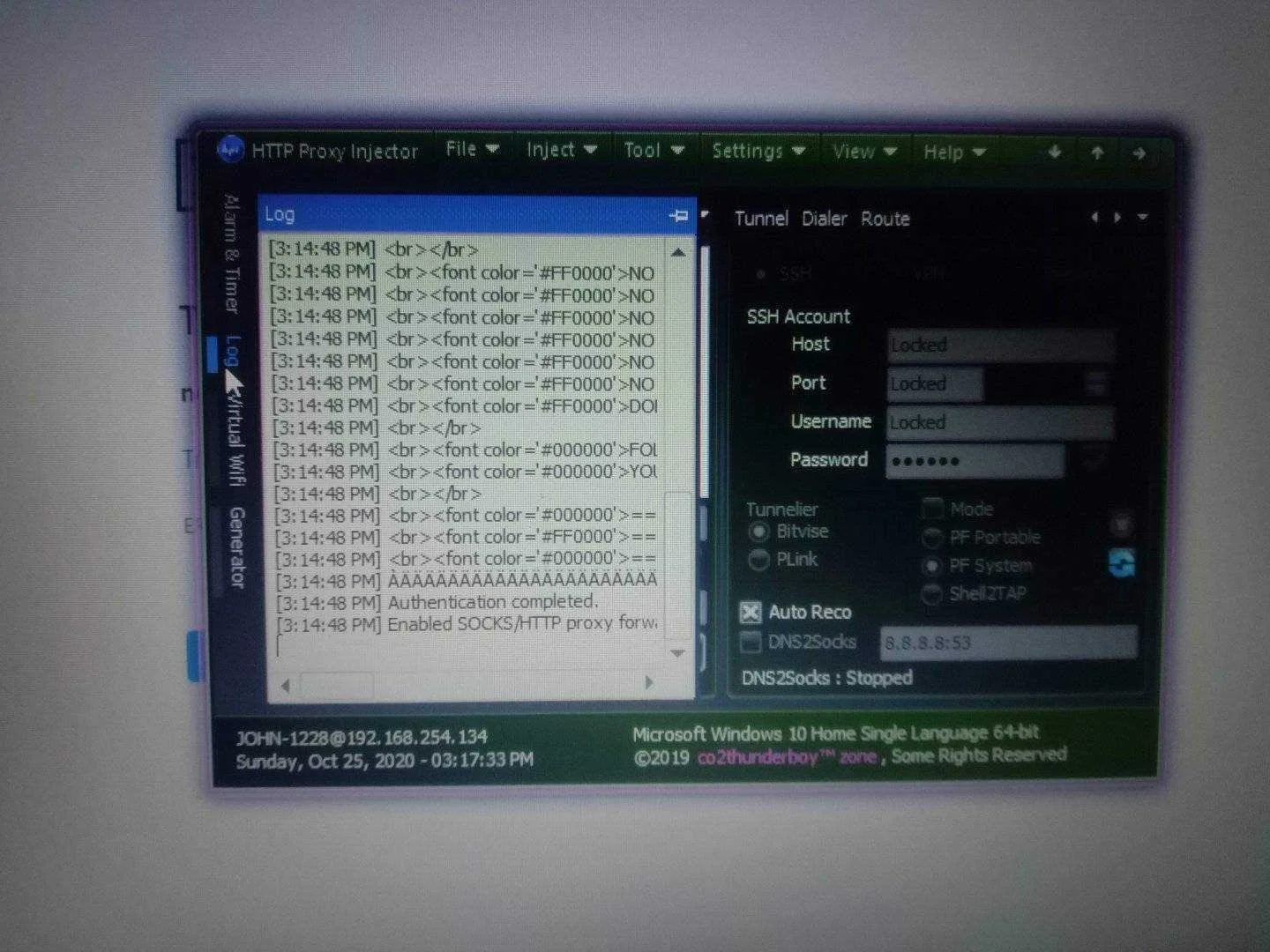Select the log line ending in '>DOI'

tap(466, 405)
